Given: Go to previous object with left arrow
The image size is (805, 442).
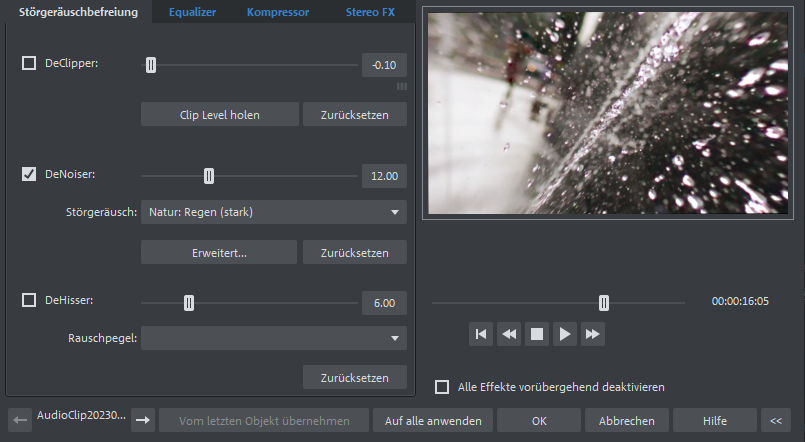Looking at the screenshot, I should click(19, 421).
